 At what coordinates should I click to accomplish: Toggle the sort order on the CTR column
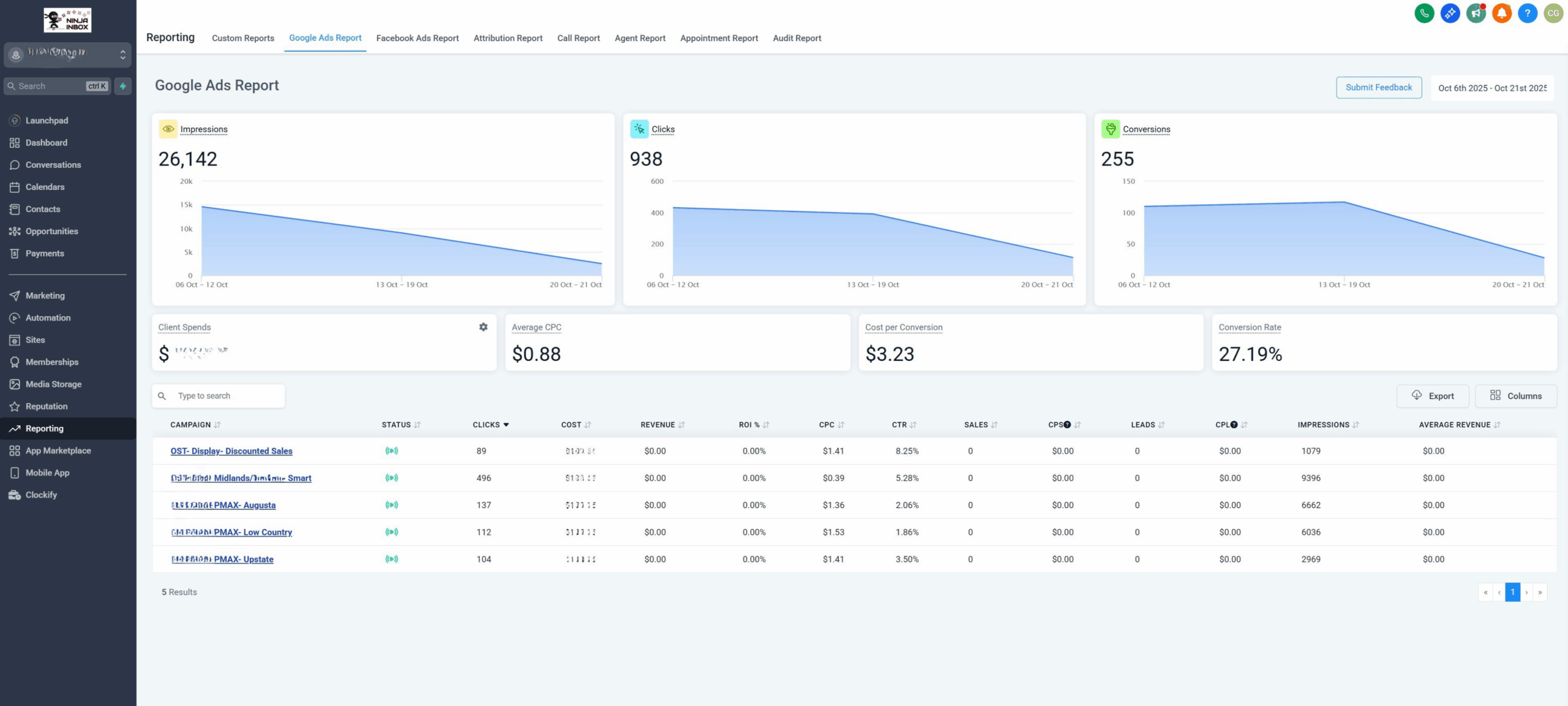pos(913,424)
